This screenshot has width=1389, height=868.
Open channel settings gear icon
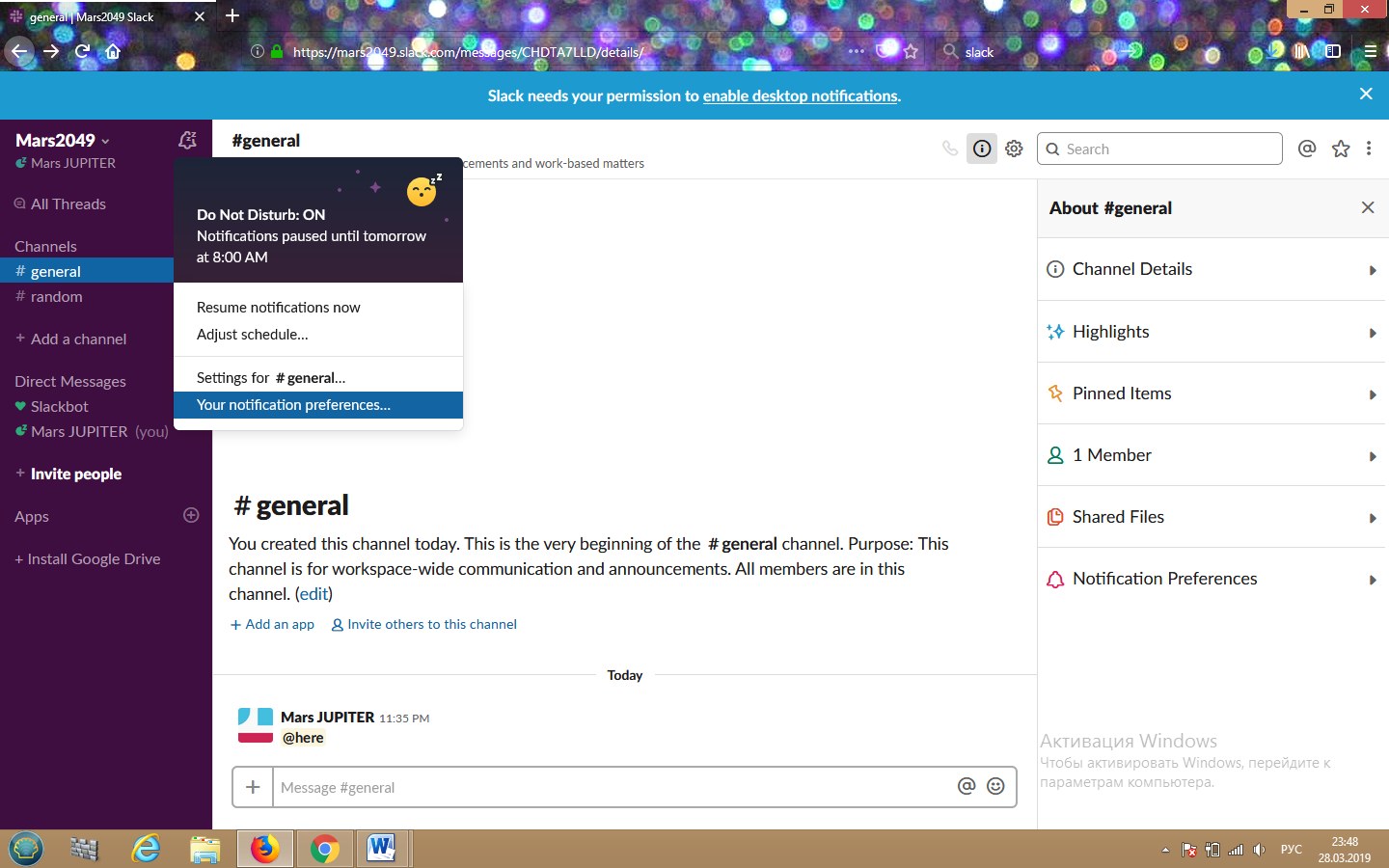(x=1014, y=149)
